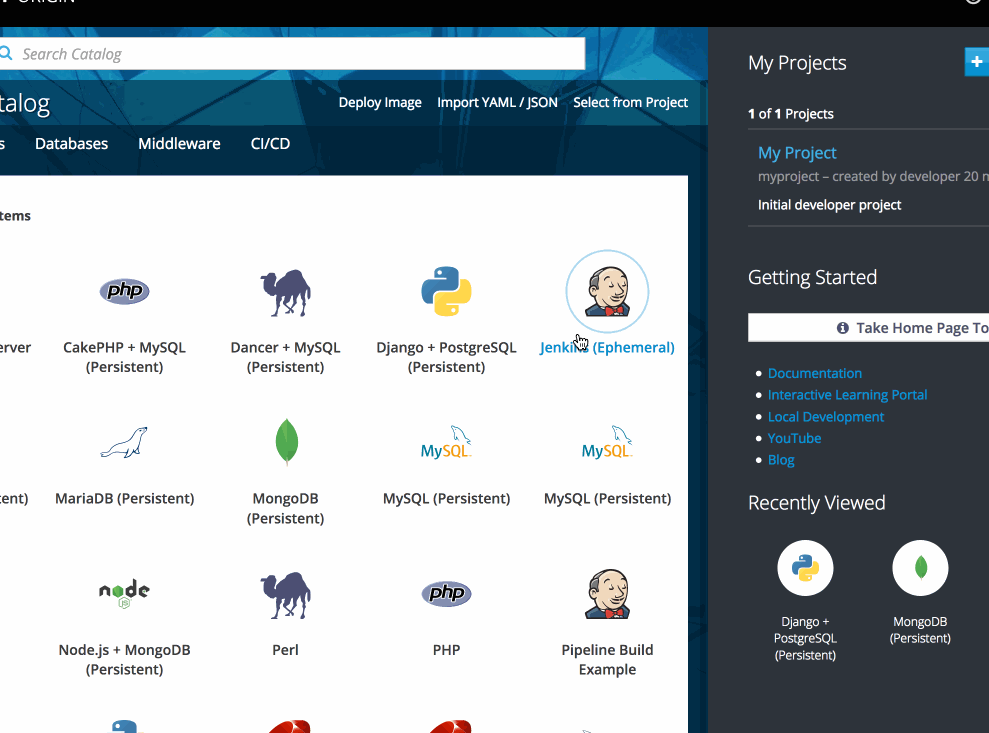989x733 pixels.
Task: Click the Node.js + MongoDB icon
Action: [x=124, y=594]
